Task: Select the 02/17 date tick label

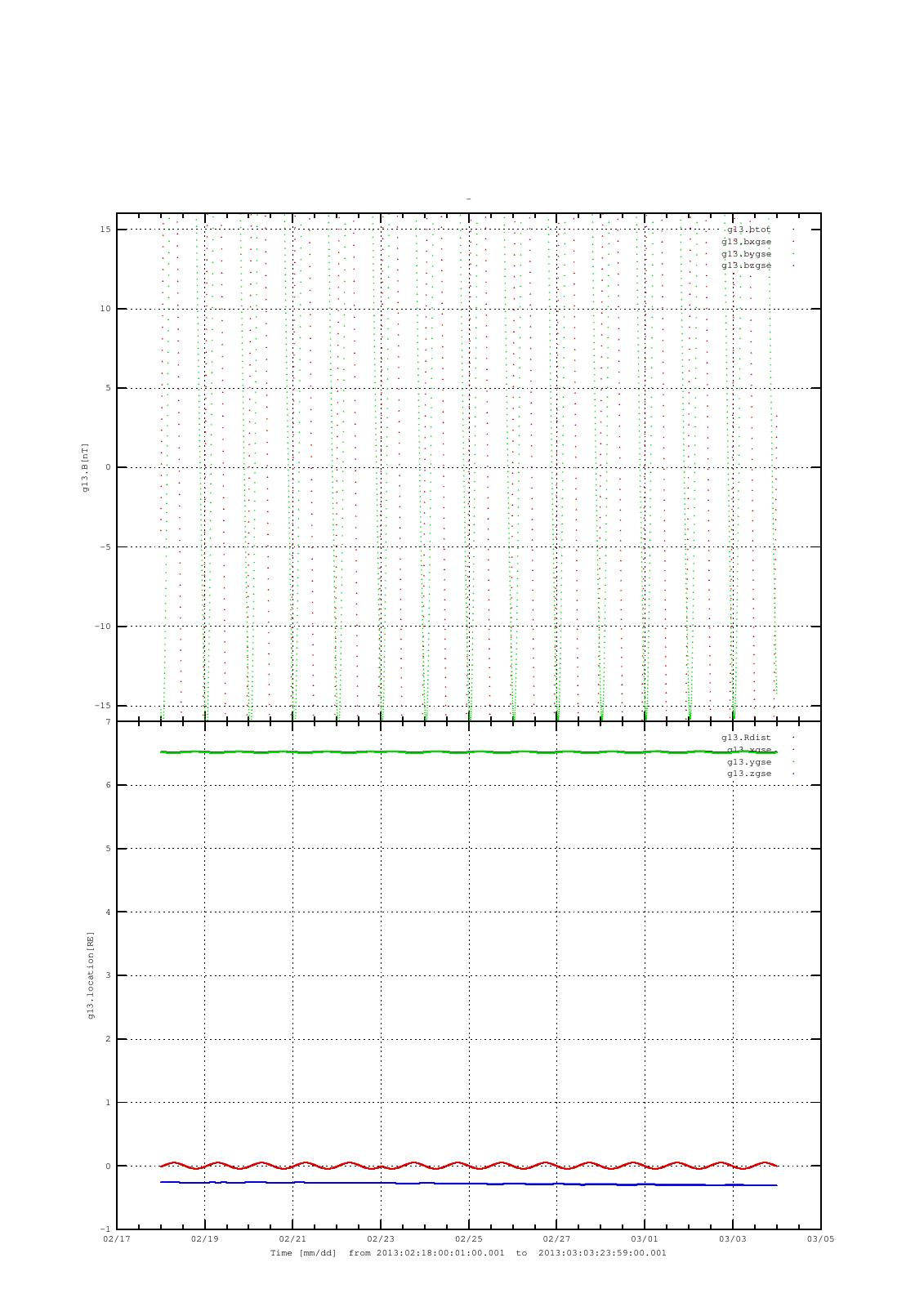Action: point(117,1239)
